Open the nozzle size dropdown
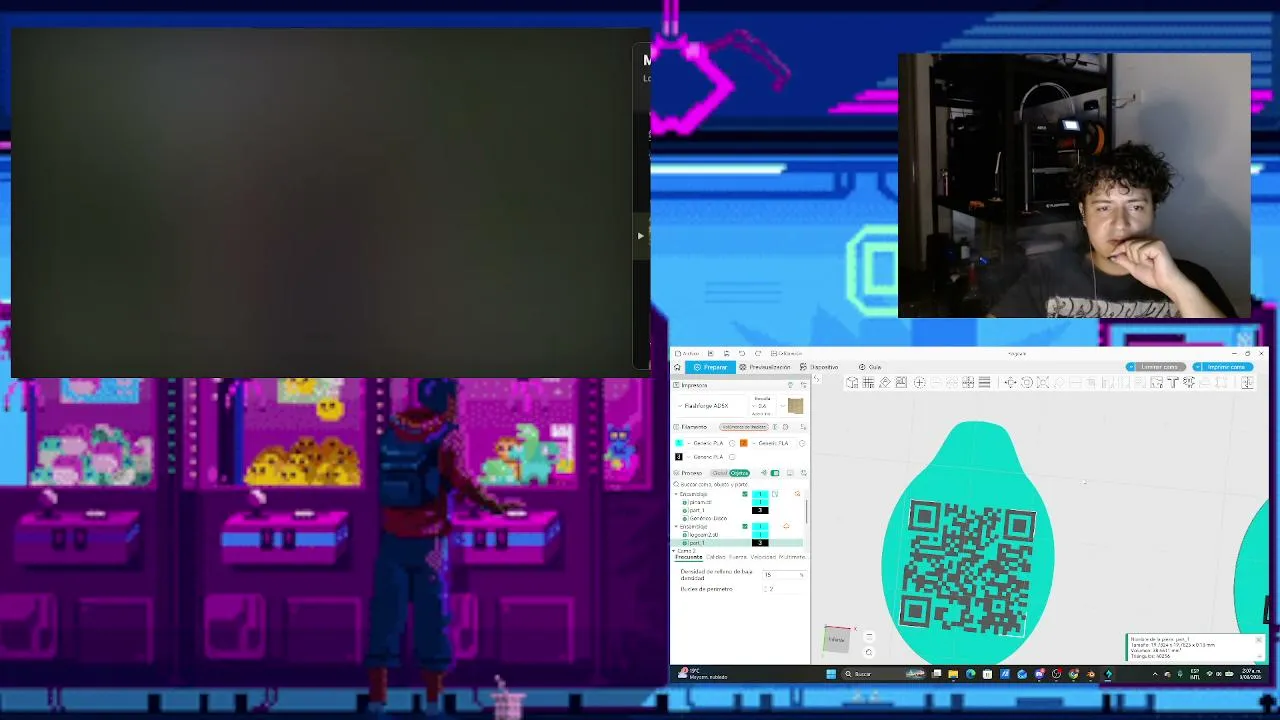 pyautogui.click(x=762, y=406)
